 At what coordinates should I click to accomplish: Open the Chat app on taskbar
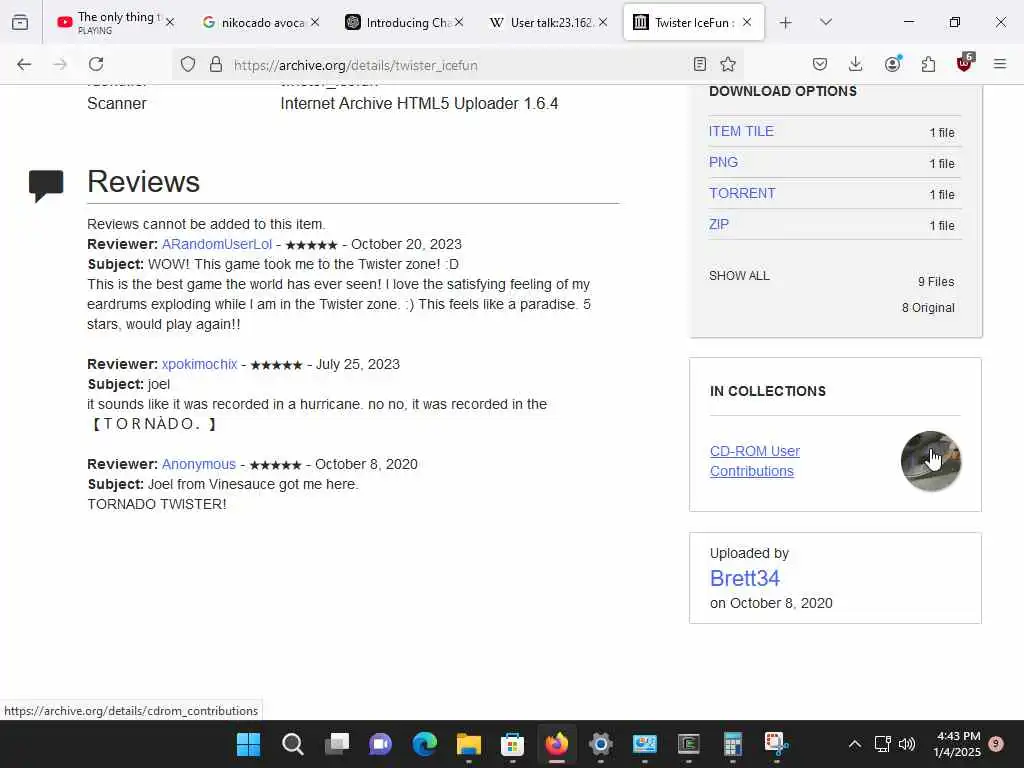[x=380, y=744]
